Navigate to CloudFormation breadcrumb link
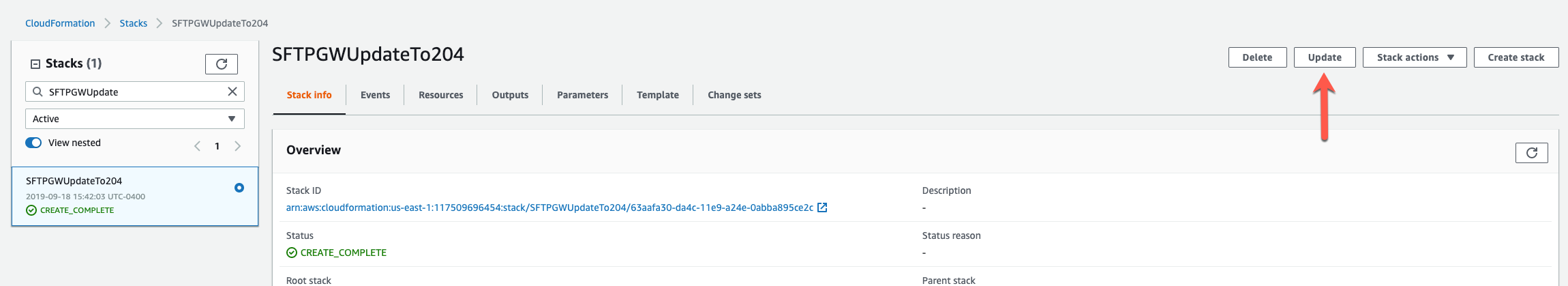Screen dimensions: 1568x286 pyautogui.click(x=60, y=23)
